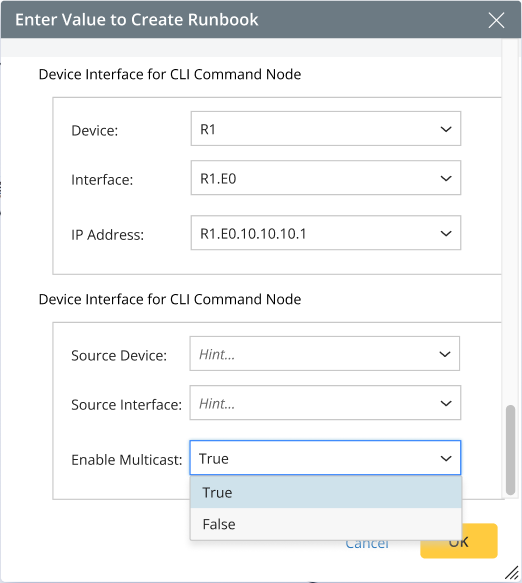Screen dimensions: 522x583
Task: Open the Interface chevron beside R1.E0
Action: 446,178
